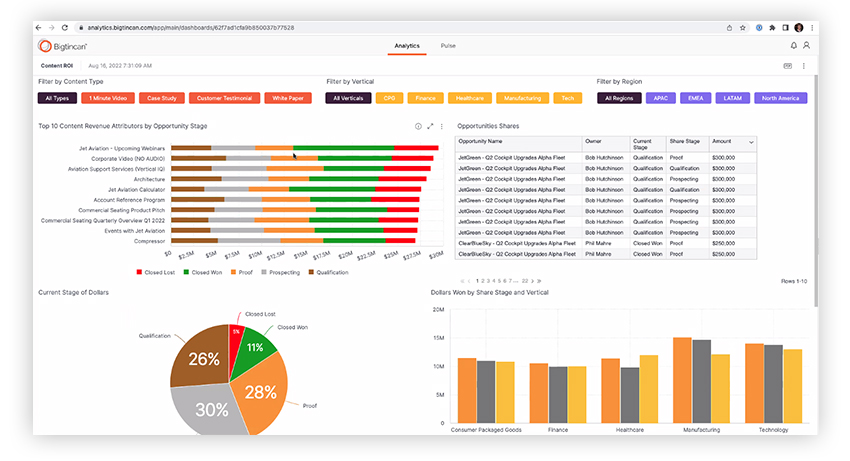Image resolution: width=850 pixels, height=461 pixels.
Task: Jump to last page of Opportunities table
Action: coord(539,281)
